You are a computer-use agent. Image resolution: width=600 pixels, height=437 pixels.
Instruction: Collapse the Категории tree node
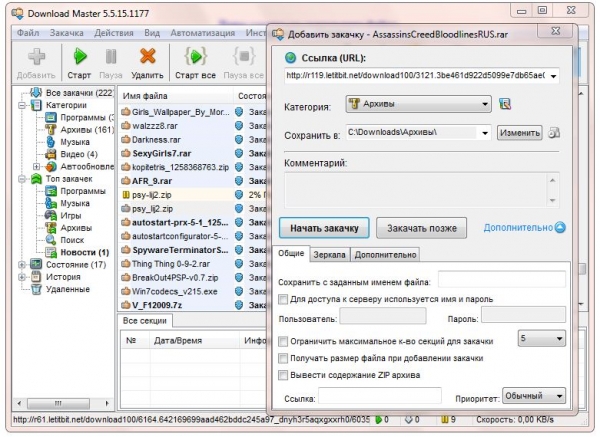coord(22,105)
